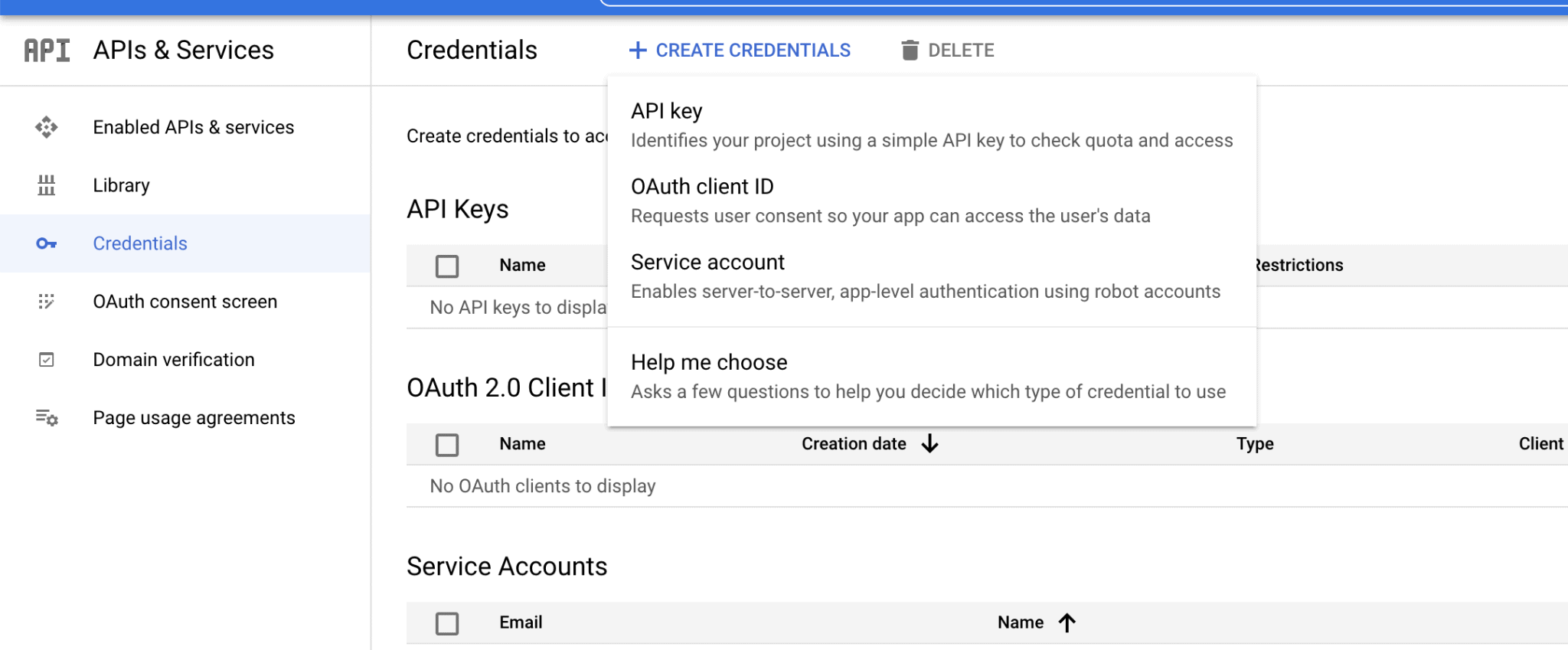The image size is (1568, 650).
Task: Toggle the Service Accounts select-all checkbox
Action: 447,623
